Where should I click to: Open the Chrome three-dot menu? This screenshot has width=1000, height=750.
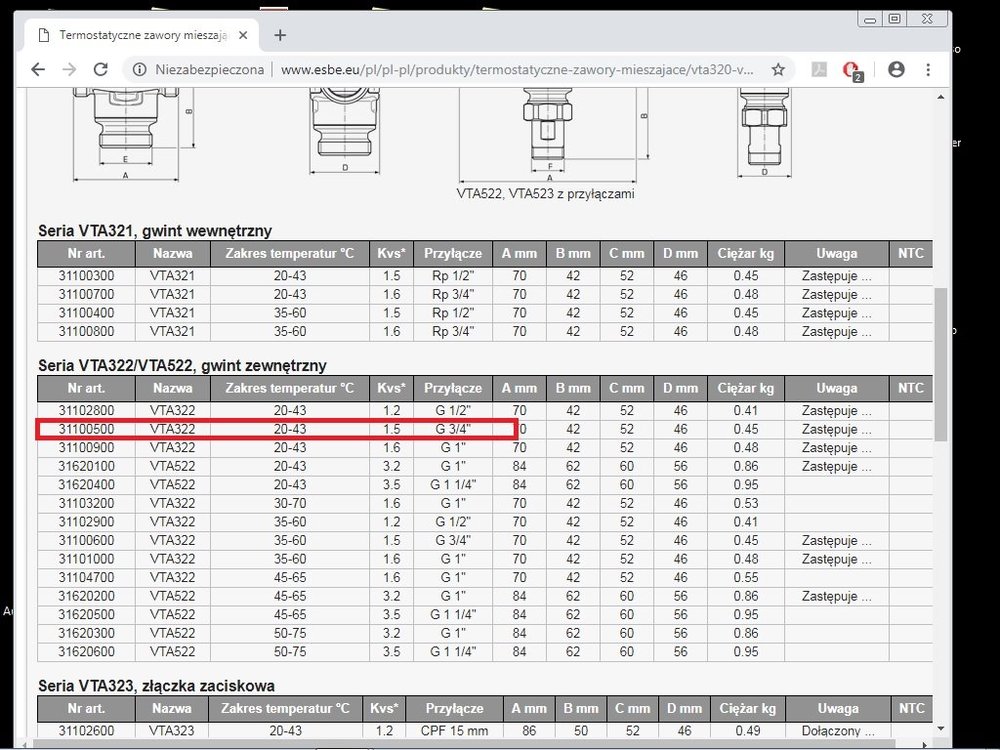928,69
